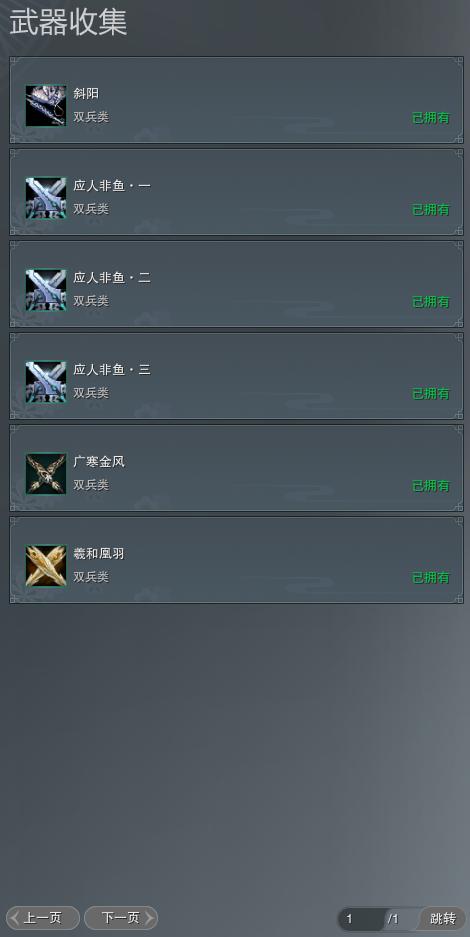
Task: Select the golden 羲和凰羽 weapon icon
Action: point(46,565)
